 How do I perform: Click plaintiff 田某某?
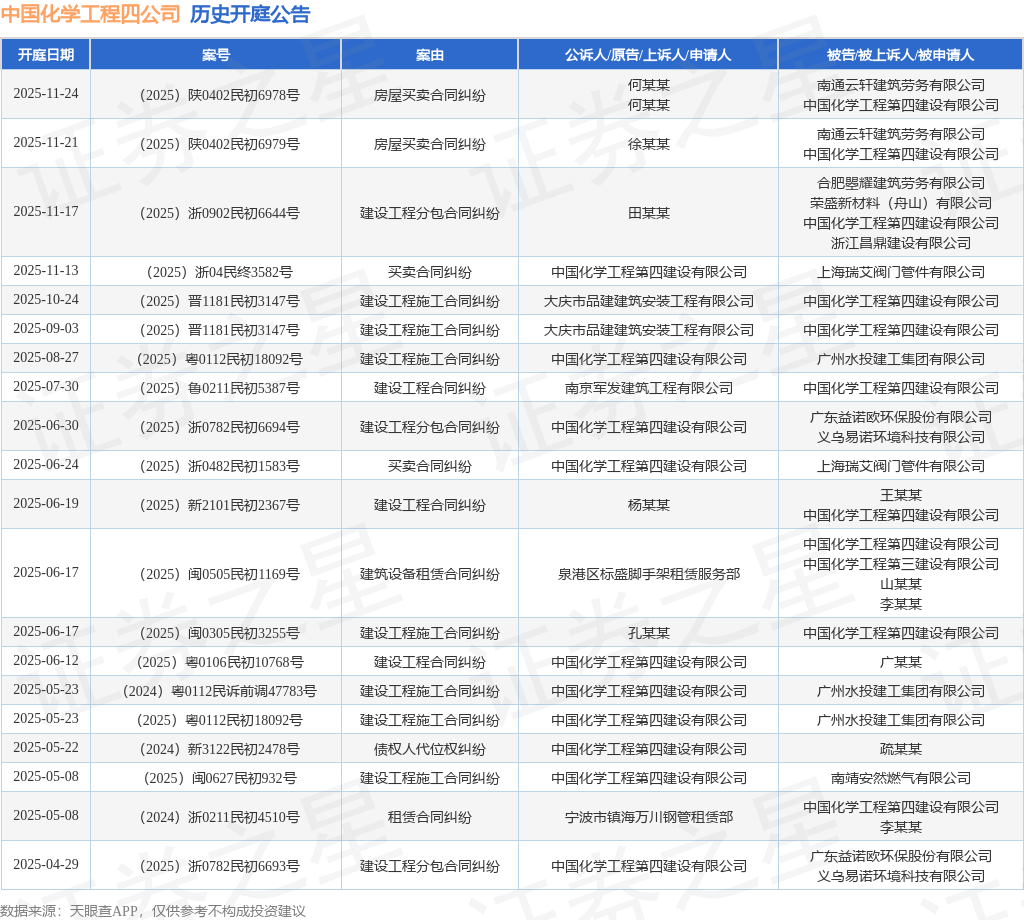click(x=648, y=214)
